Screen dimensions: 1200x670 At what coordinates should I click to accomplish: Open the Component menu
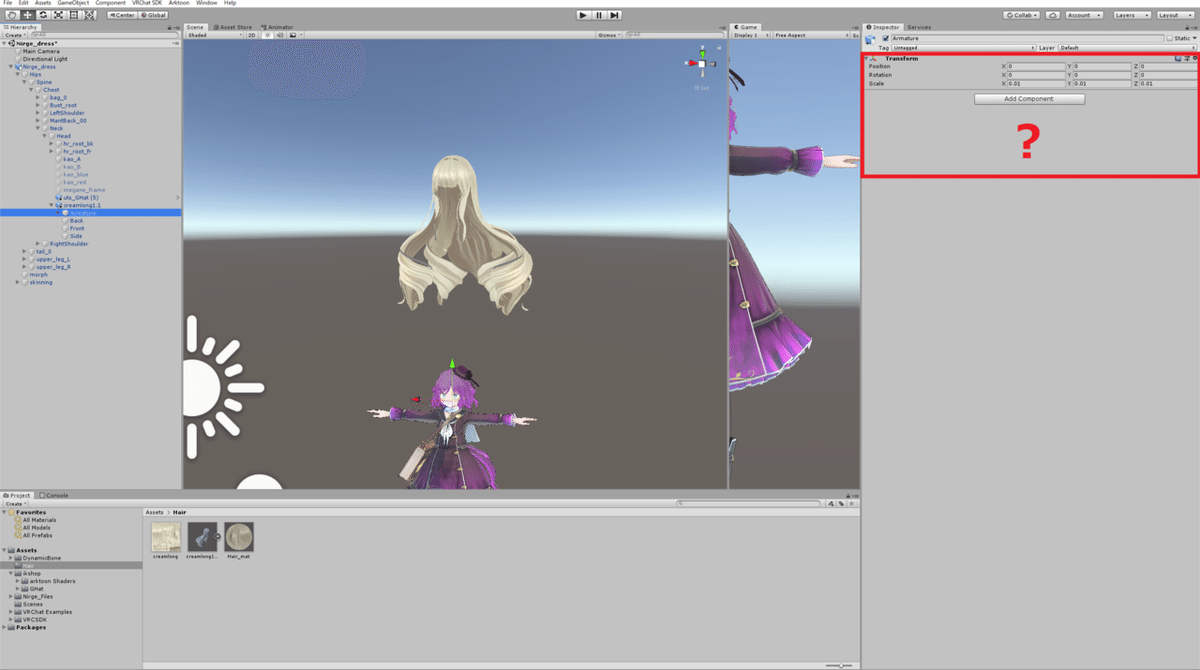(110, 3)
